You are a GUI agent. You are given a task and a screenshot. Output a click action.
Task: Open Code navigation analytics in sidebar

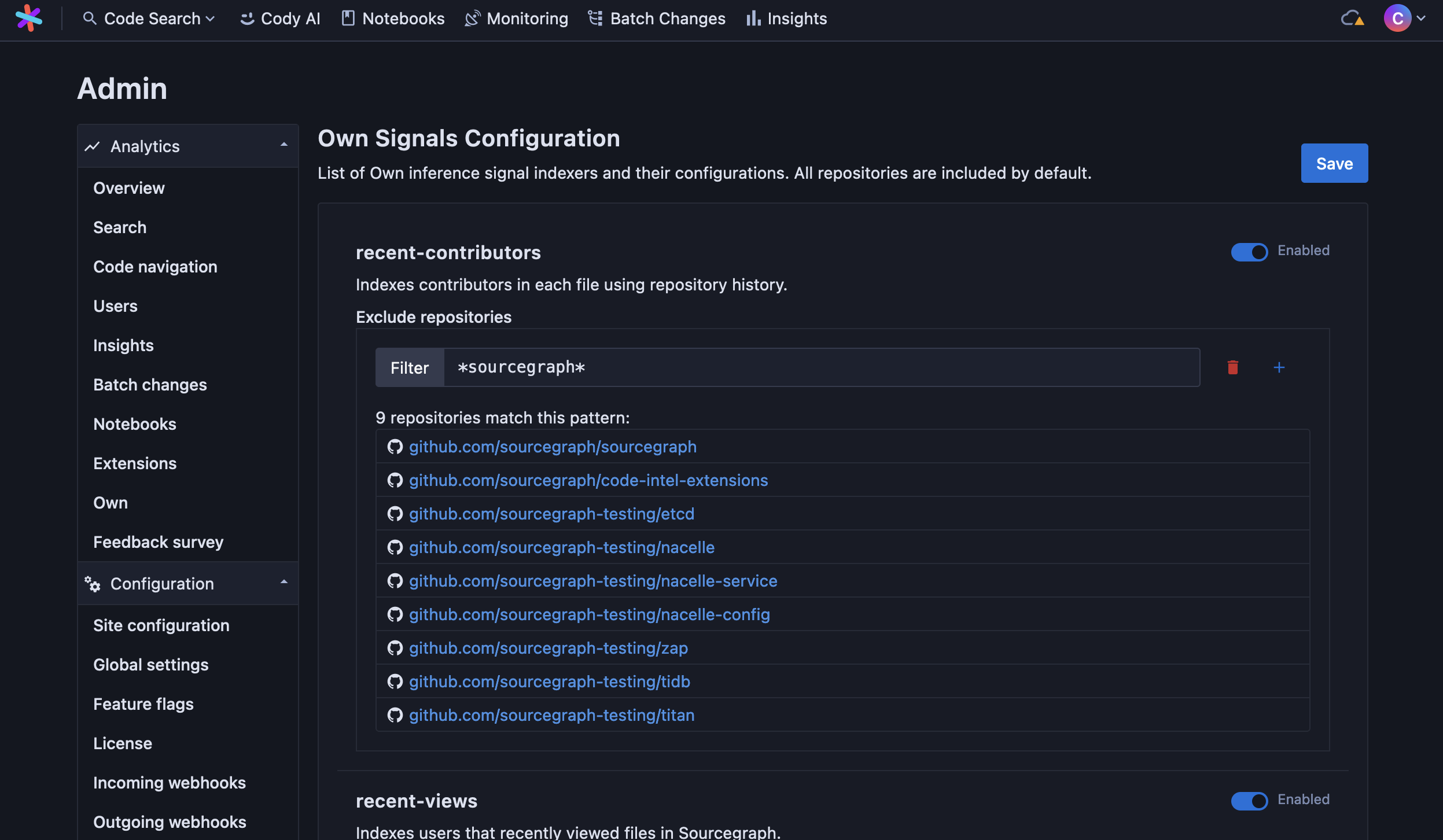(x=155, y=267)
